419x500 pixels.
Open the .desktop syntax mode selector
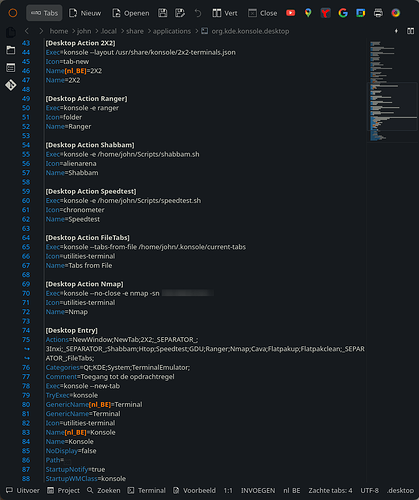click(400, 490)
